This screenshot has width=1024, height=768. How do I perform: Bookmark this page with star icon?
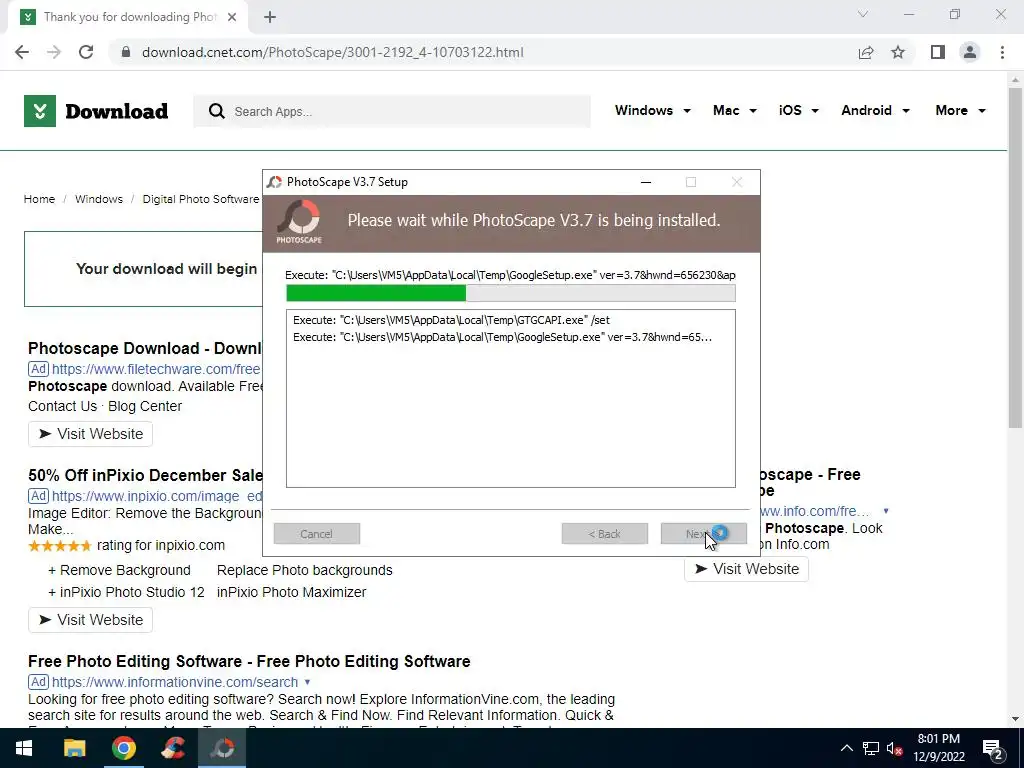pos(898,52)
